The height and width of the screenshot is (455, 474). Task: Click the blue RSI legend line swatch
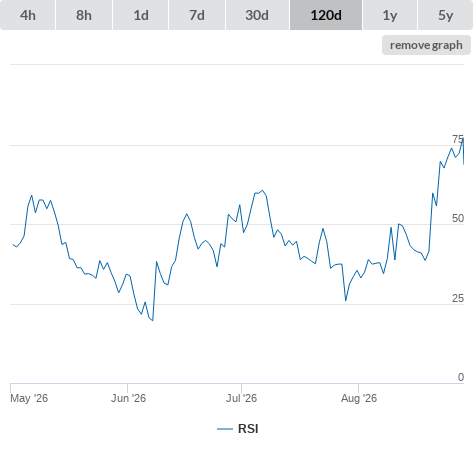pos(225,429)
